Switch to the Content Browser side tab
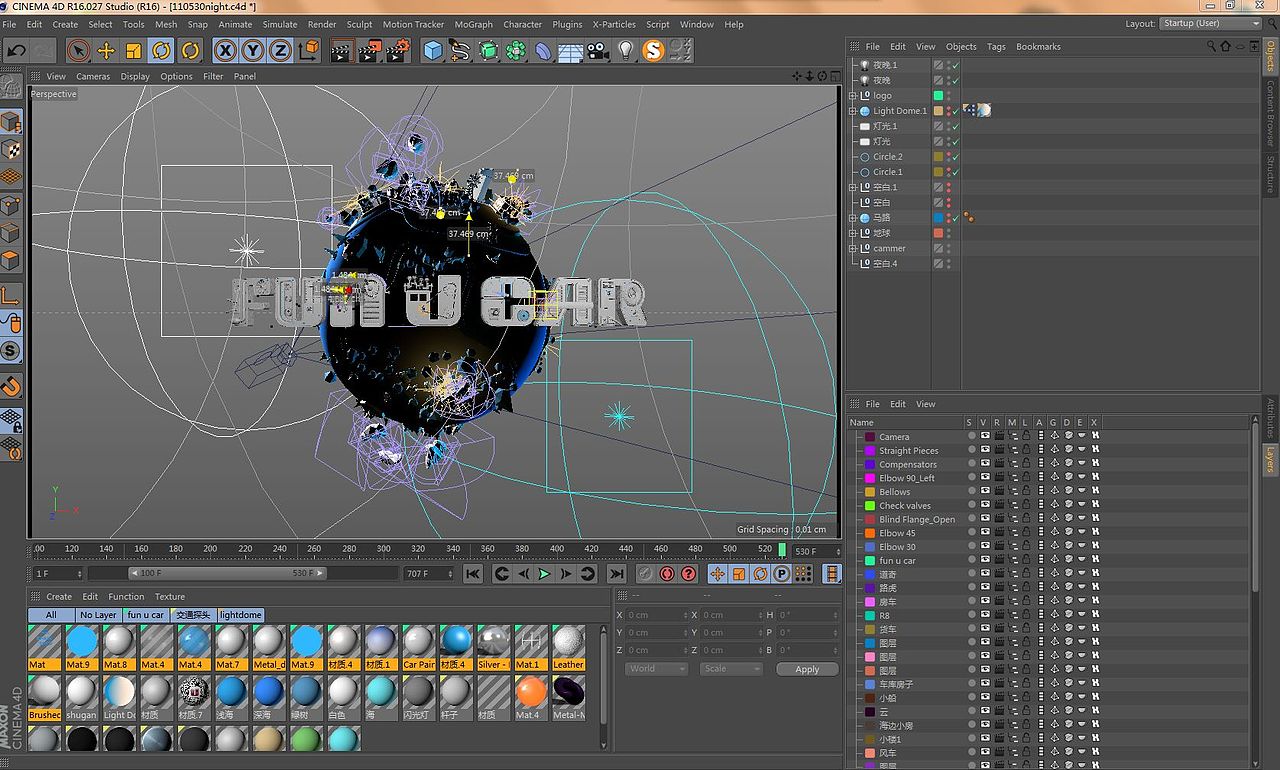Viewport: 1280px width, 770px height. pos(1271,113)
